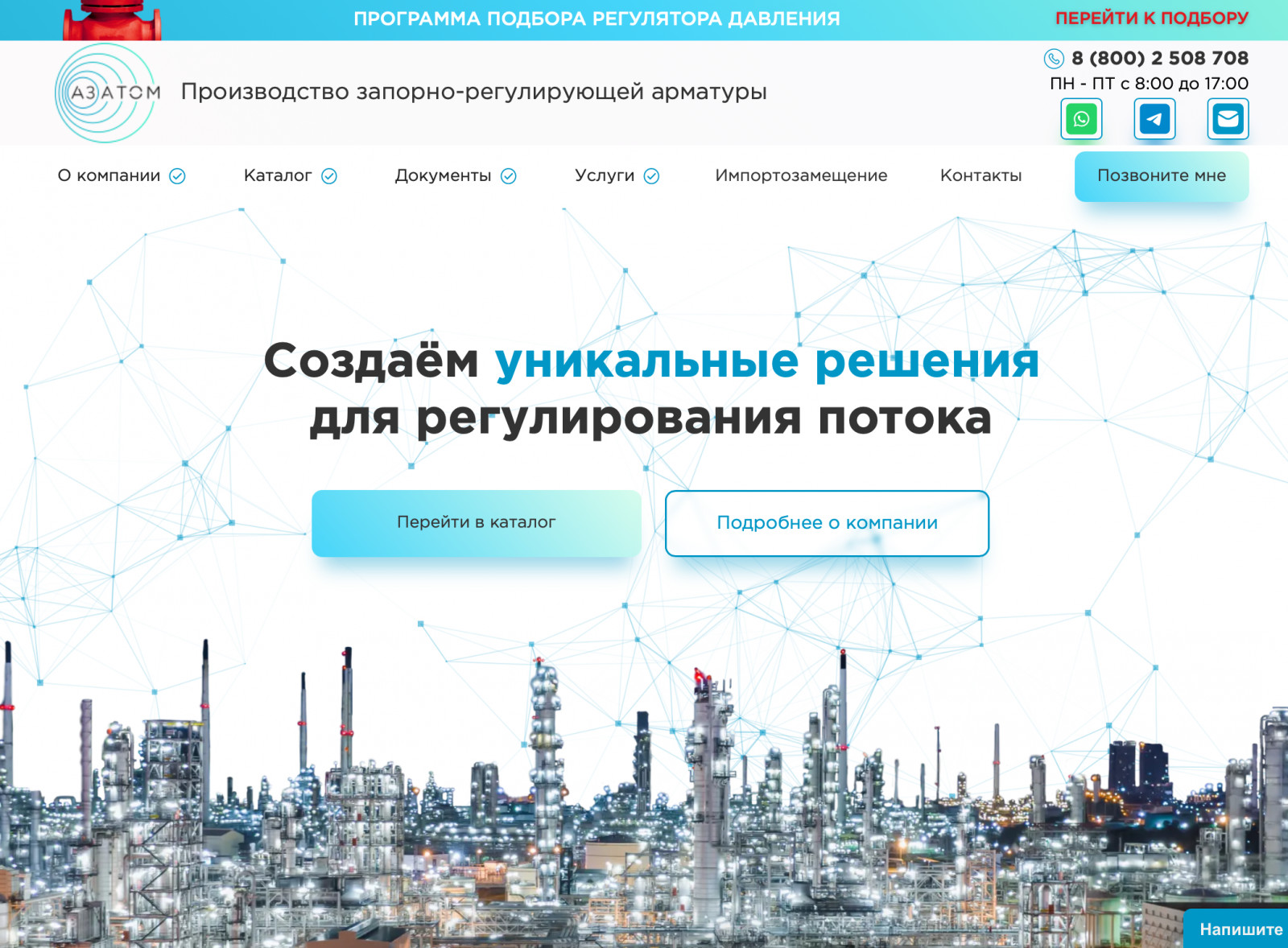The width and height of the screenshot is (1288, 948).
Task: Click the email envelope icon
Action: click(1228, 119)
